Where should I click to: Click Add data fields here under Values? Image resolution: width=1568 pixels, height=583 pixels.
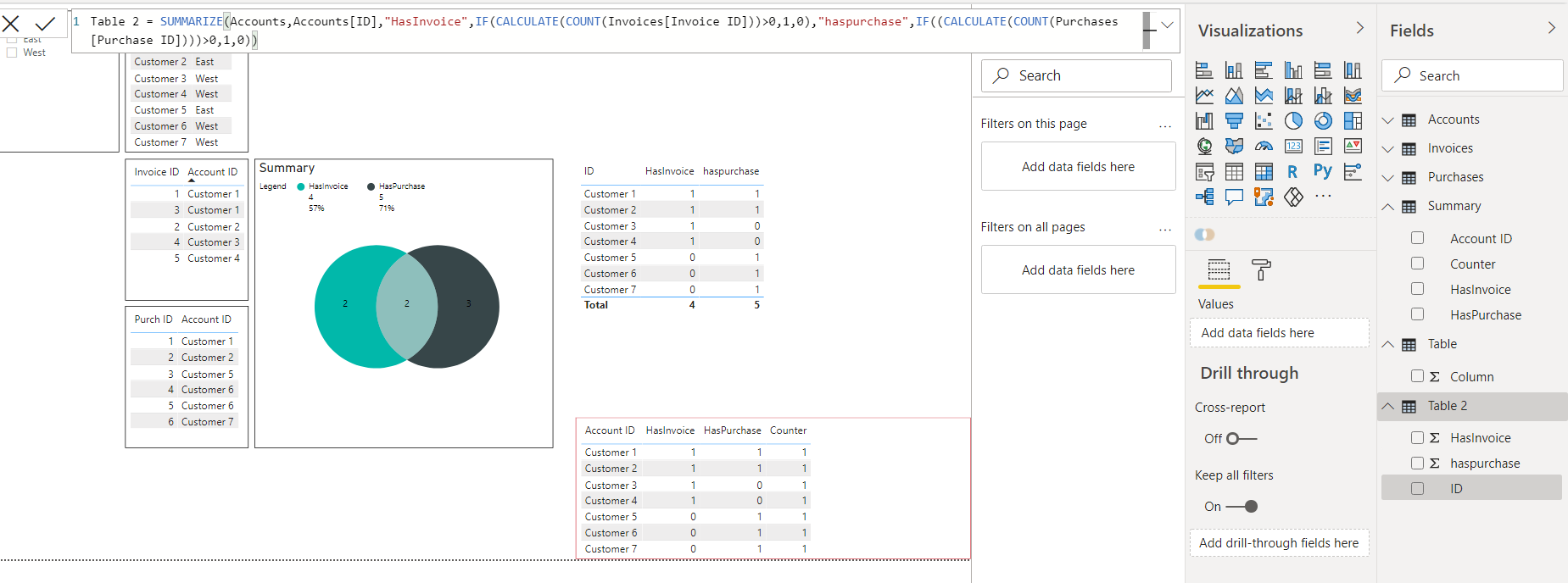click(x=1280, y=333)
